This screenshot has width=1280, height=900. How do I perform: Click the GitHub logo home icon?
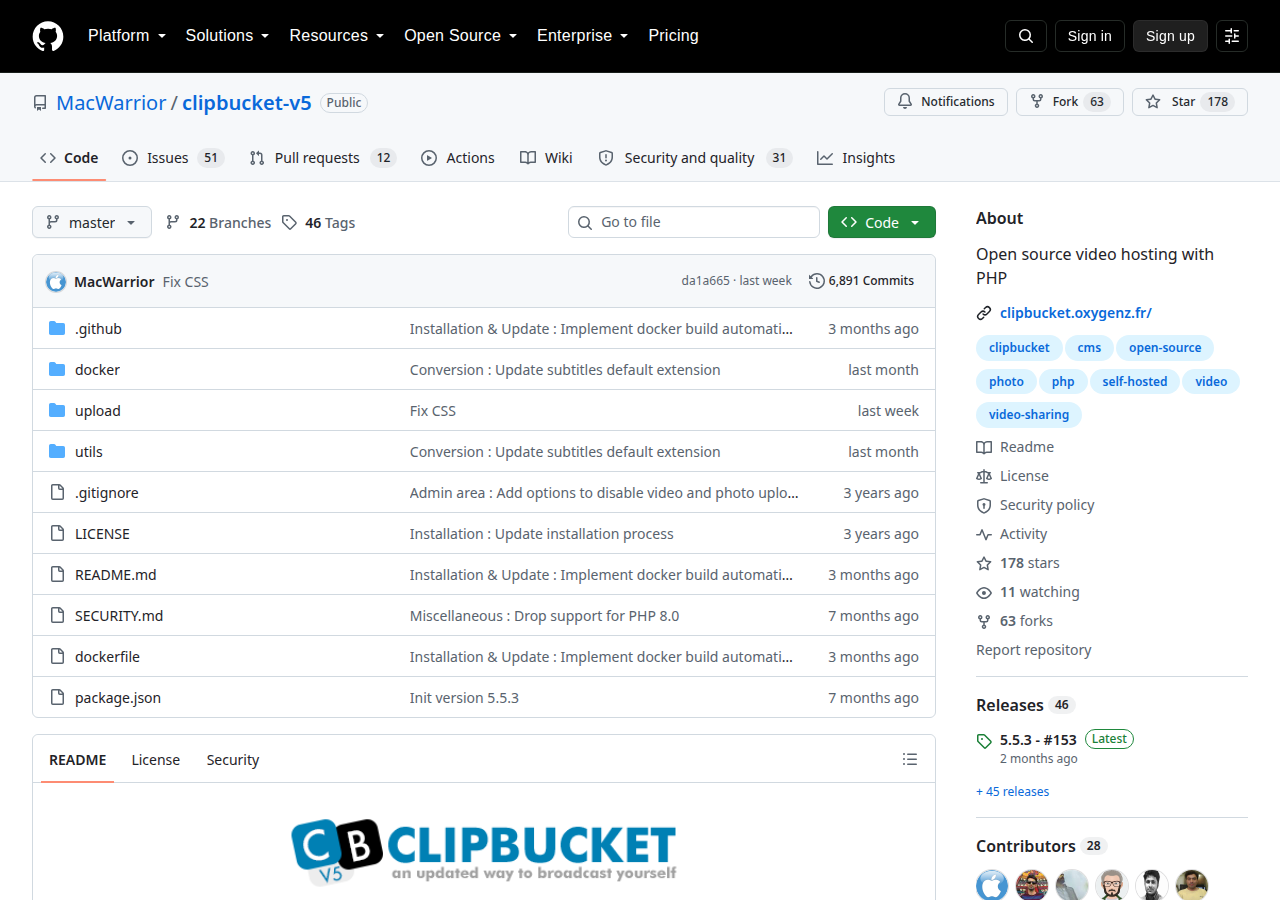48,36
